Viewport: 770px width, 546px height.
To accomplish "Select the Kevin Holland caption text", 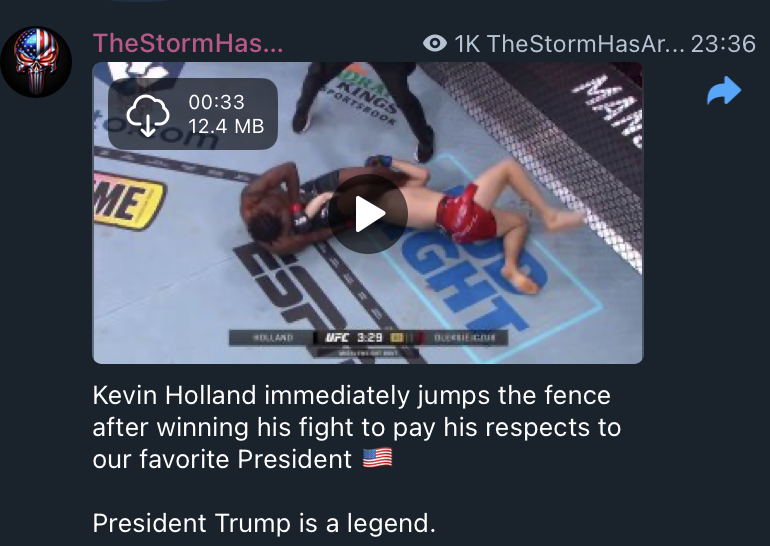I will [x=357, y=427].
